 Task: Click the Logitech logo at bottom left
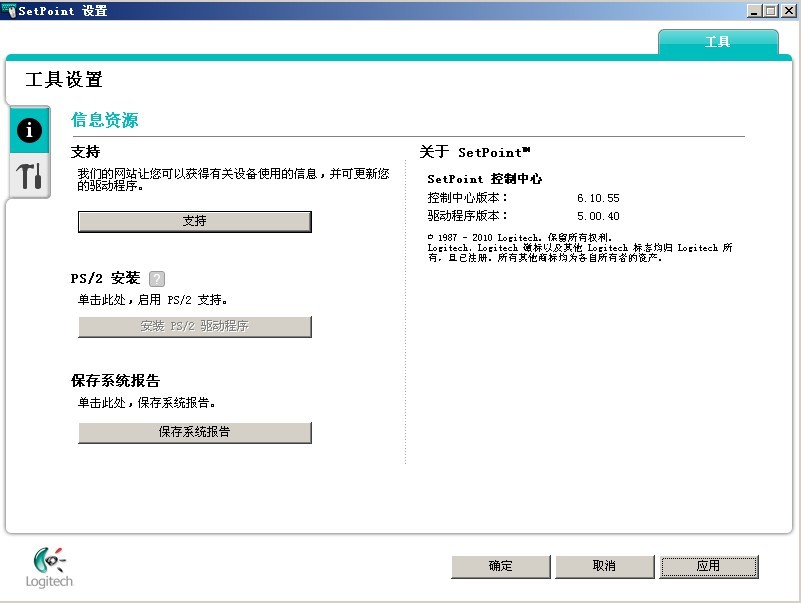point(47,567)
